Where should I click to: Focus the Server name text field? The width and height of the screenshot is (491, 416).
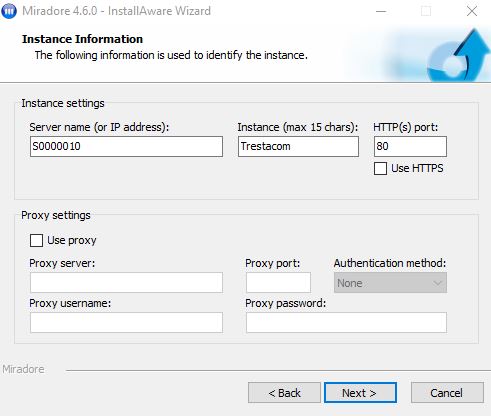pos(126,146)
